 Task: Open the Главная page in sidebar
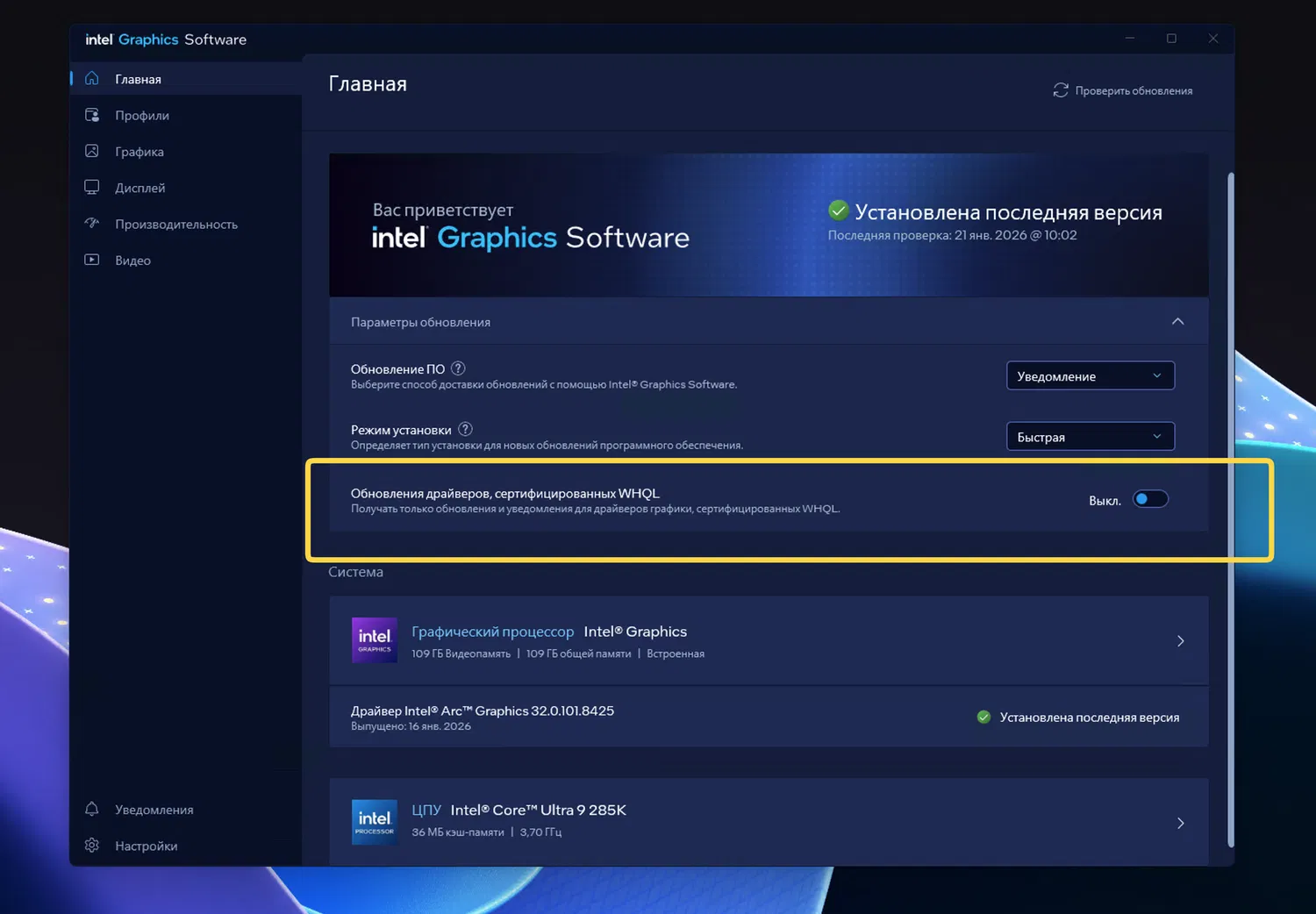pos(186,79)
